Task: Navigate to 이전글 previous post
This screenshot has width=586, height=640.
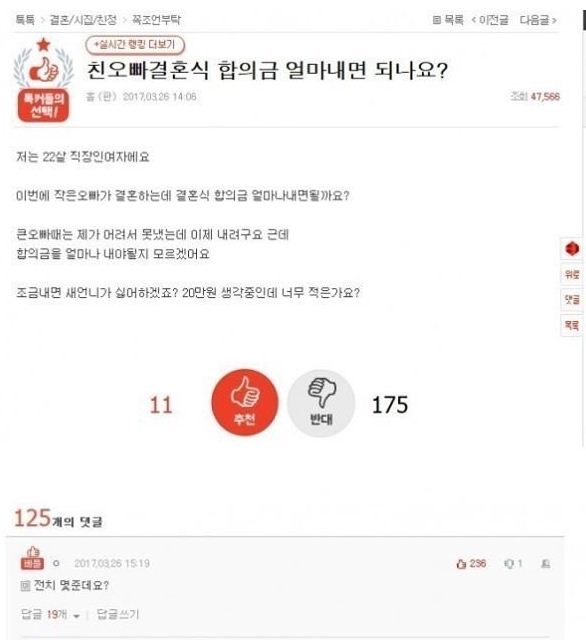Action: coord(490,20)
